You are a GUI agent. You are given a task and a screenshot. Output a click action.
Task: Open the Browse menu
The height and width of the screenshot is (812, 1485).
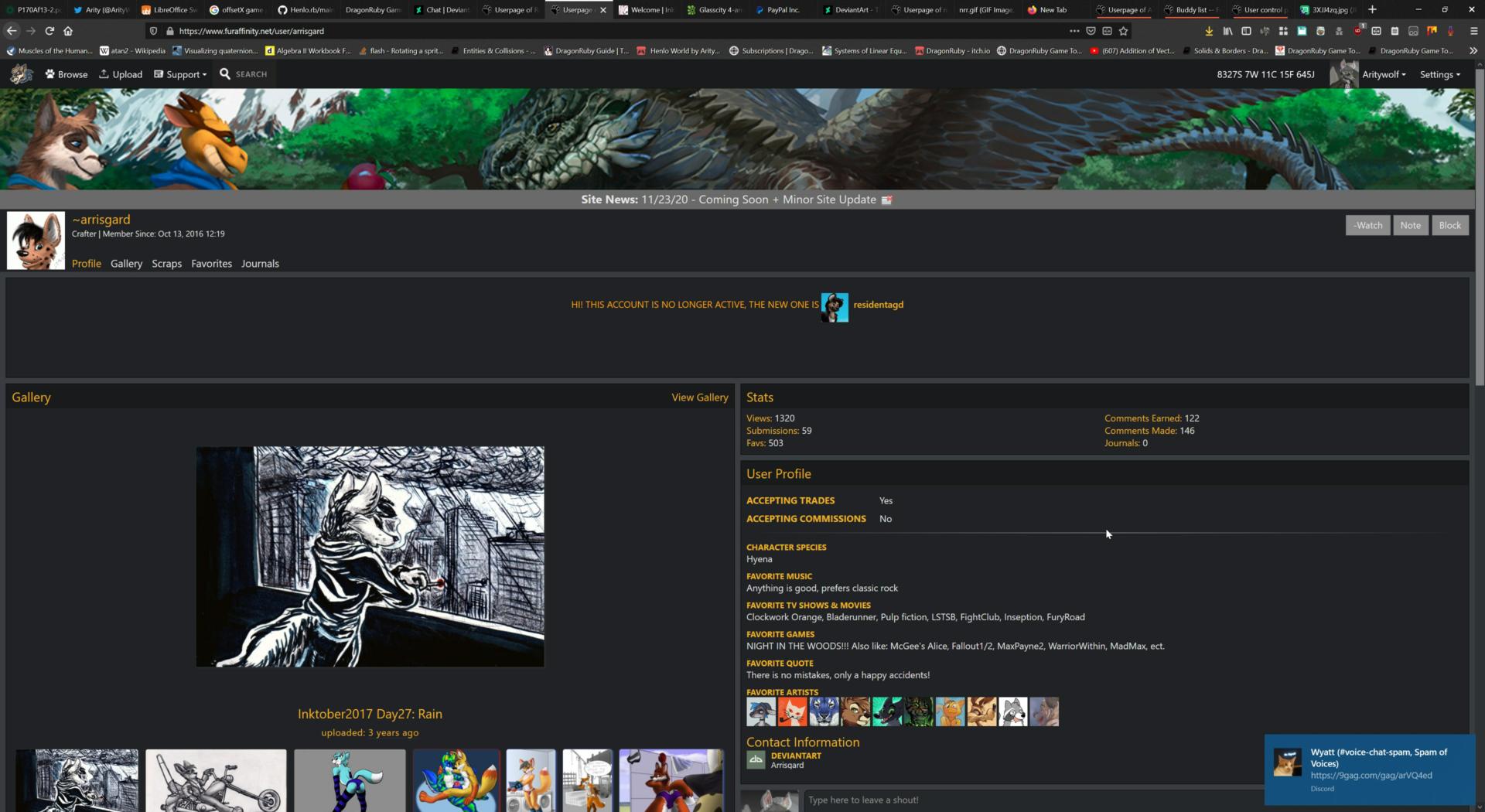pyautogui.click(x=67, y=74)
